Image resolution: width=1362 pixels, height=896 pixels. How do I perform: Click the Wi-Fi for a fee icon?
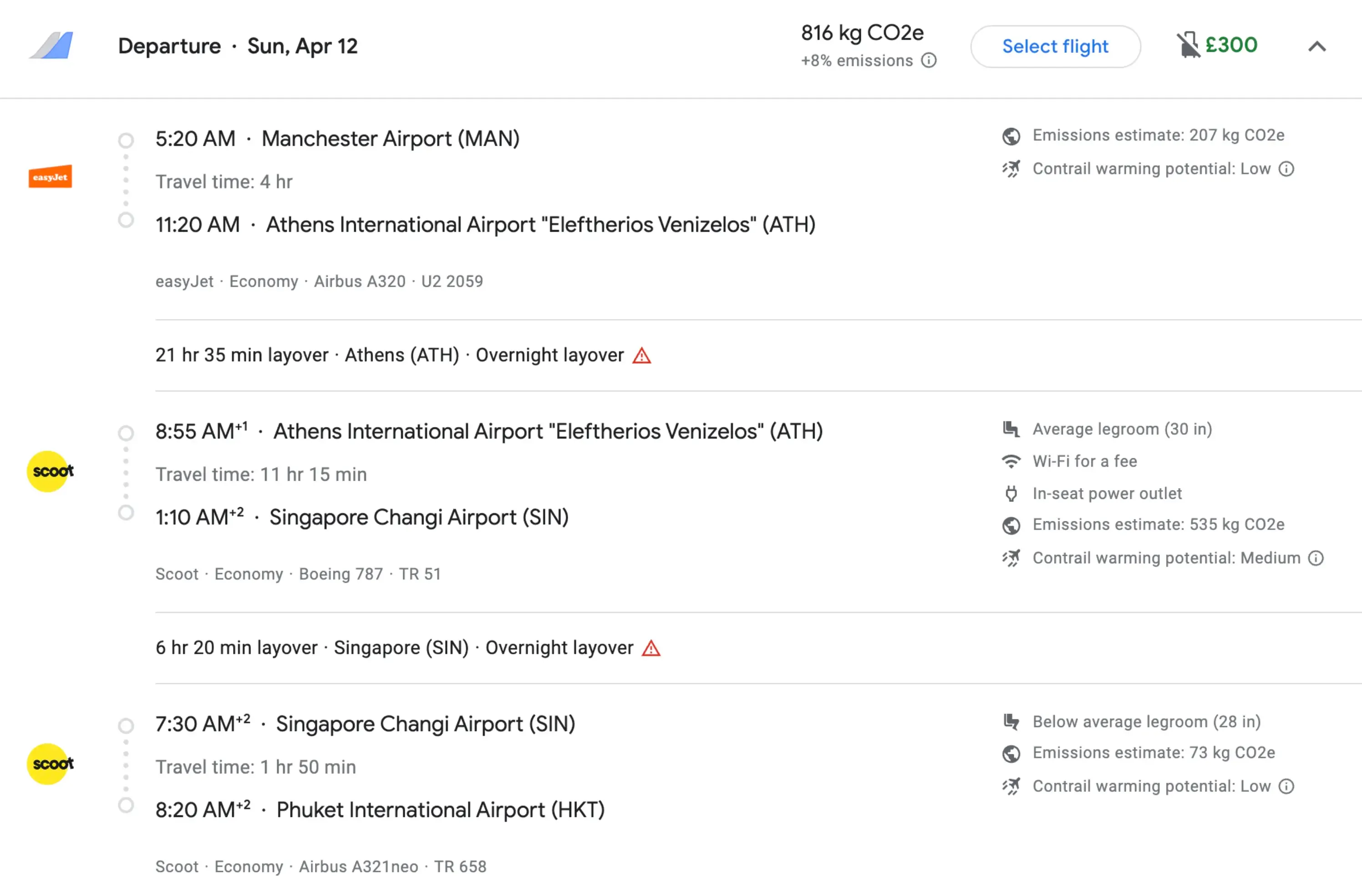[x=1011, y=461]
